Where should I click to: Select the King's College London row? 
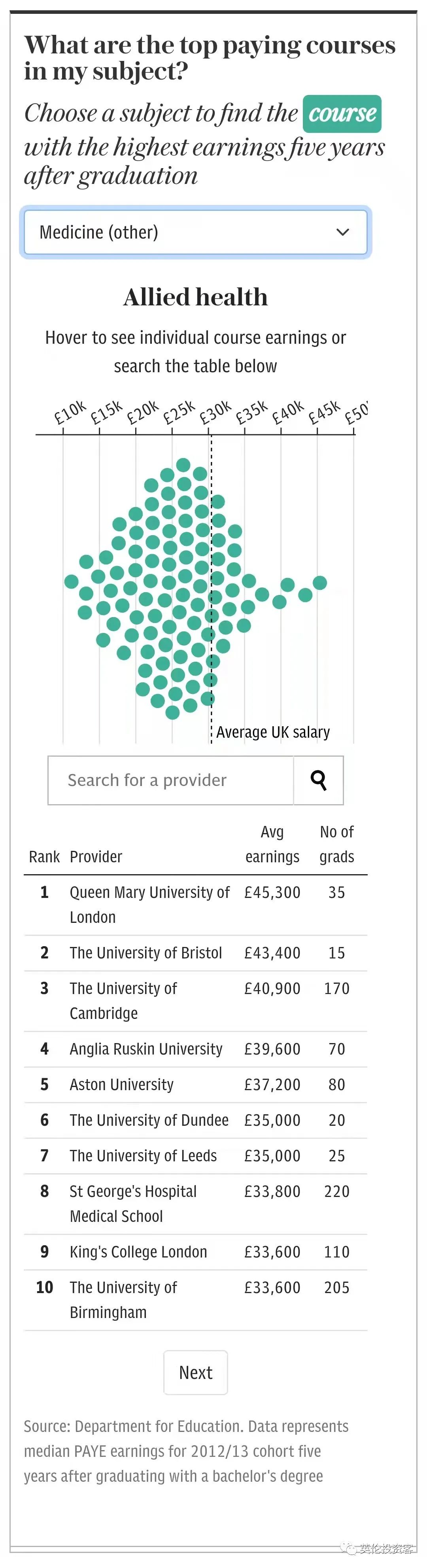click(x=195, y=1252)
